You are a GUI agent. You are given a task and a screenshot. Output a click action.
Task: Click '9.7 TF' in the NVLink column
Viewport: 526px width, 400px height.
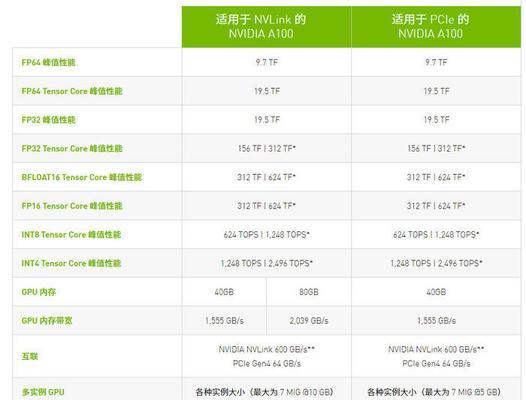(267, 62)
